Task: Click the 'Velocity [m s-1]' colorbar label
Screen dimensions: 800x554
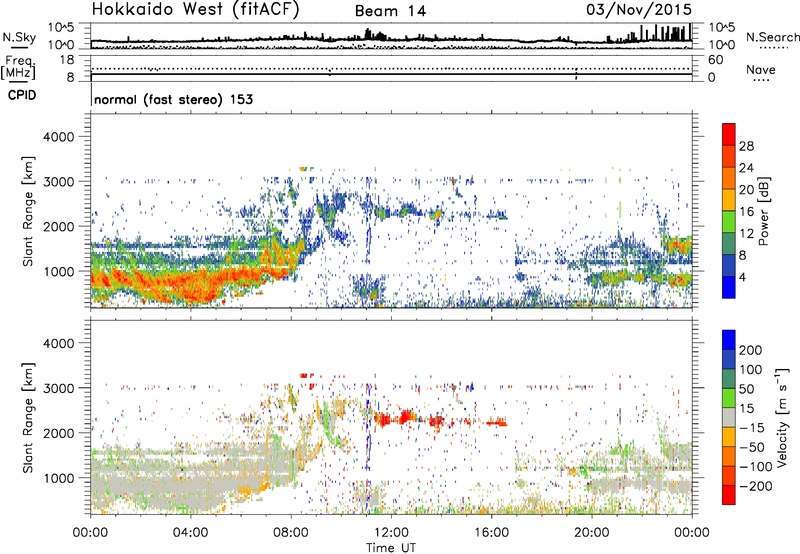Action: 782,417
